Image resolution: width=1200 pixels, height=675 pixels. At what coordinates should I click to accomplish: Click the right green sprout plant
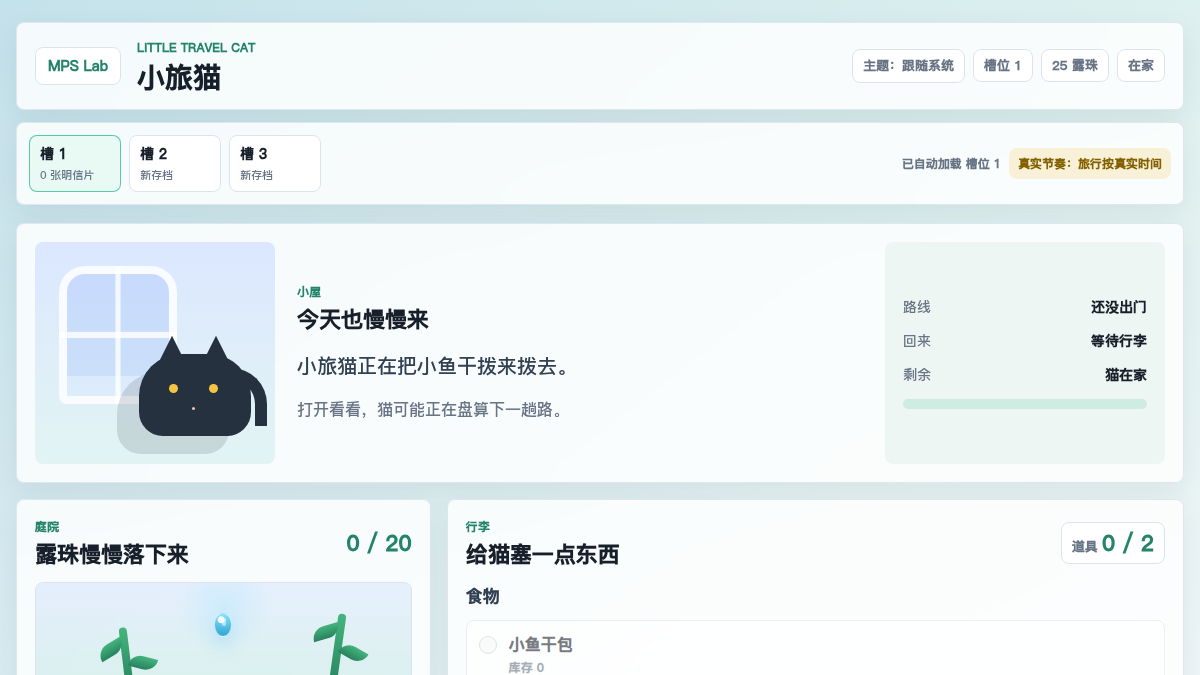click(340, 646)
